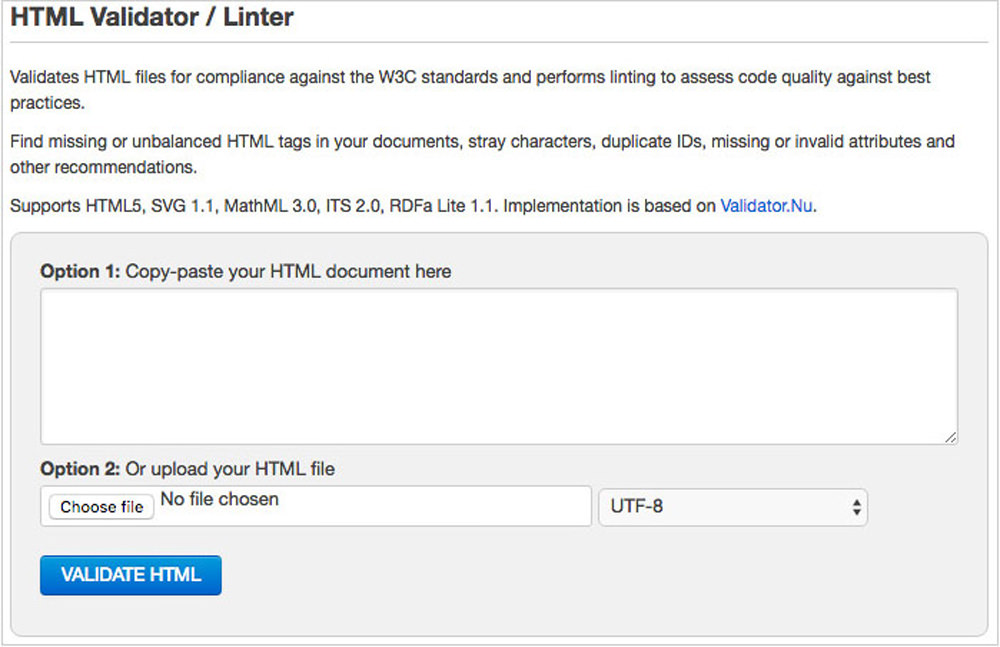Click the 'Or upload your HTML file' text
The width and height of the screenshot is (1000, 647).
coord(230,469)
